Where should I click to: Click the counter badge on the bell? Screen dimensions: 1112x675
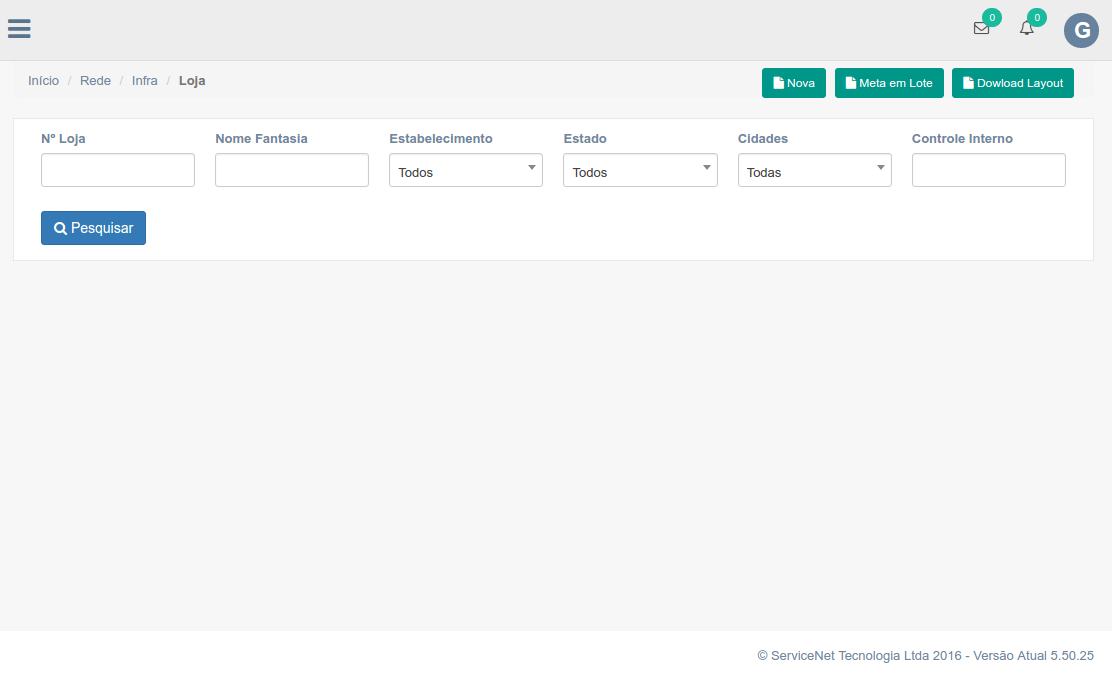(x=1037, y=17)
